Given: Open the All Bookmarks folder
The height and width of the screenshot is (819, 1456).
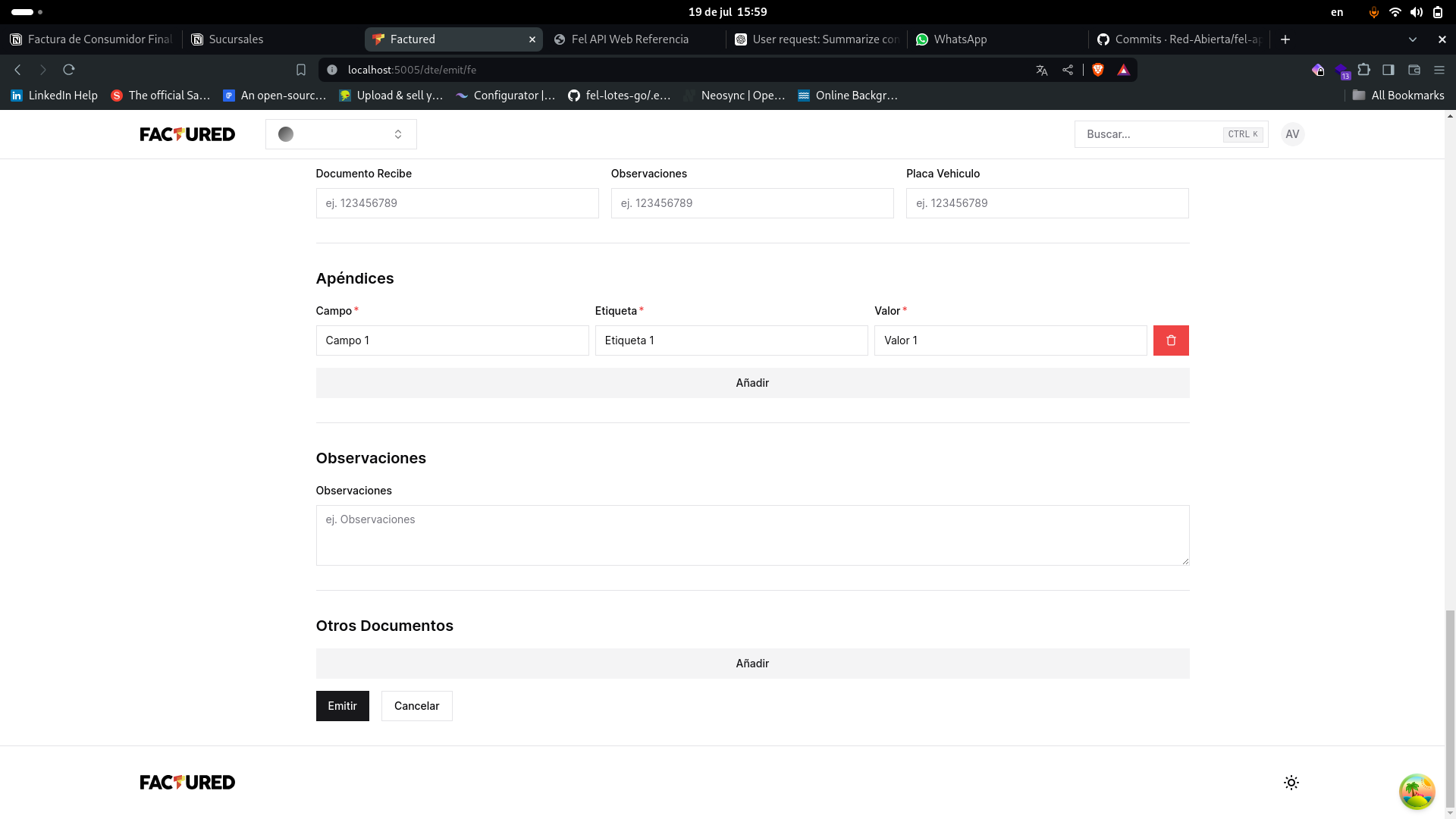Looking at the screenshot, I should click(1398, 96).
